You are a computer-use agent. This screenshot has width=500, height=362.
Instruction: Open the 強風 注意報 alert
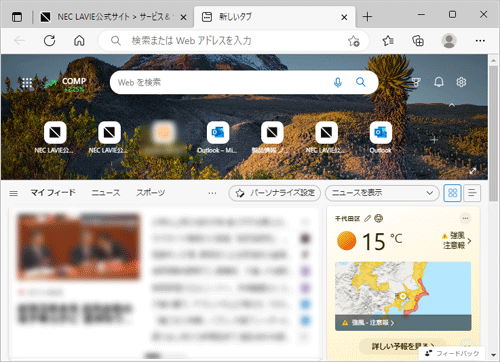(x=456, y=240)
